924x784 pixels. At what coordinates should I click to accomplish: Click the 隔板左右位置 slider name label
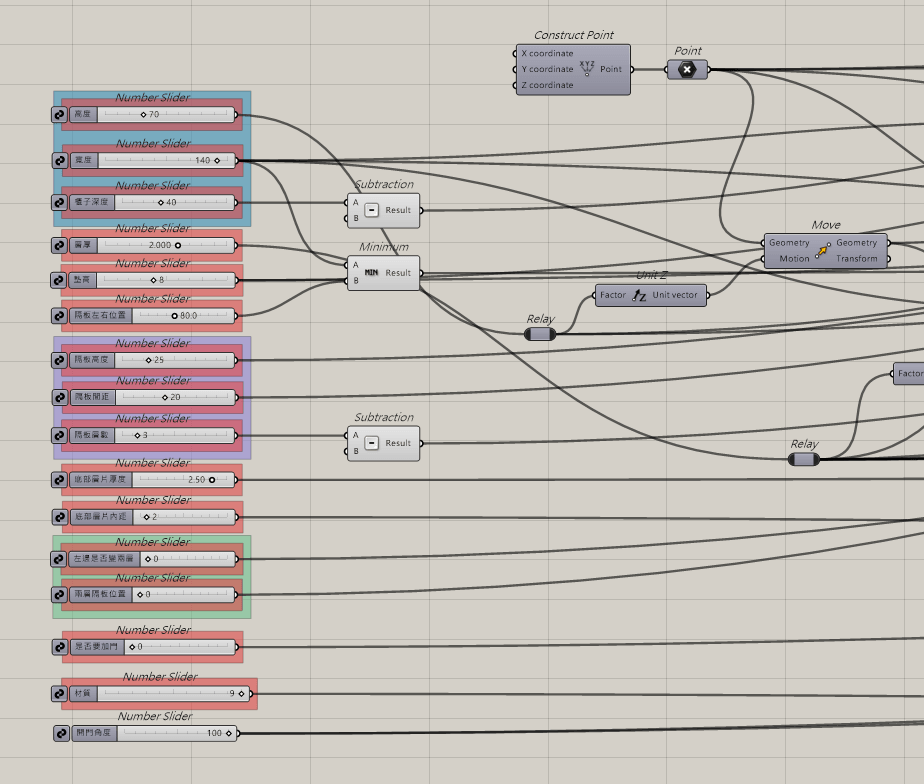[x=100, y=315]
